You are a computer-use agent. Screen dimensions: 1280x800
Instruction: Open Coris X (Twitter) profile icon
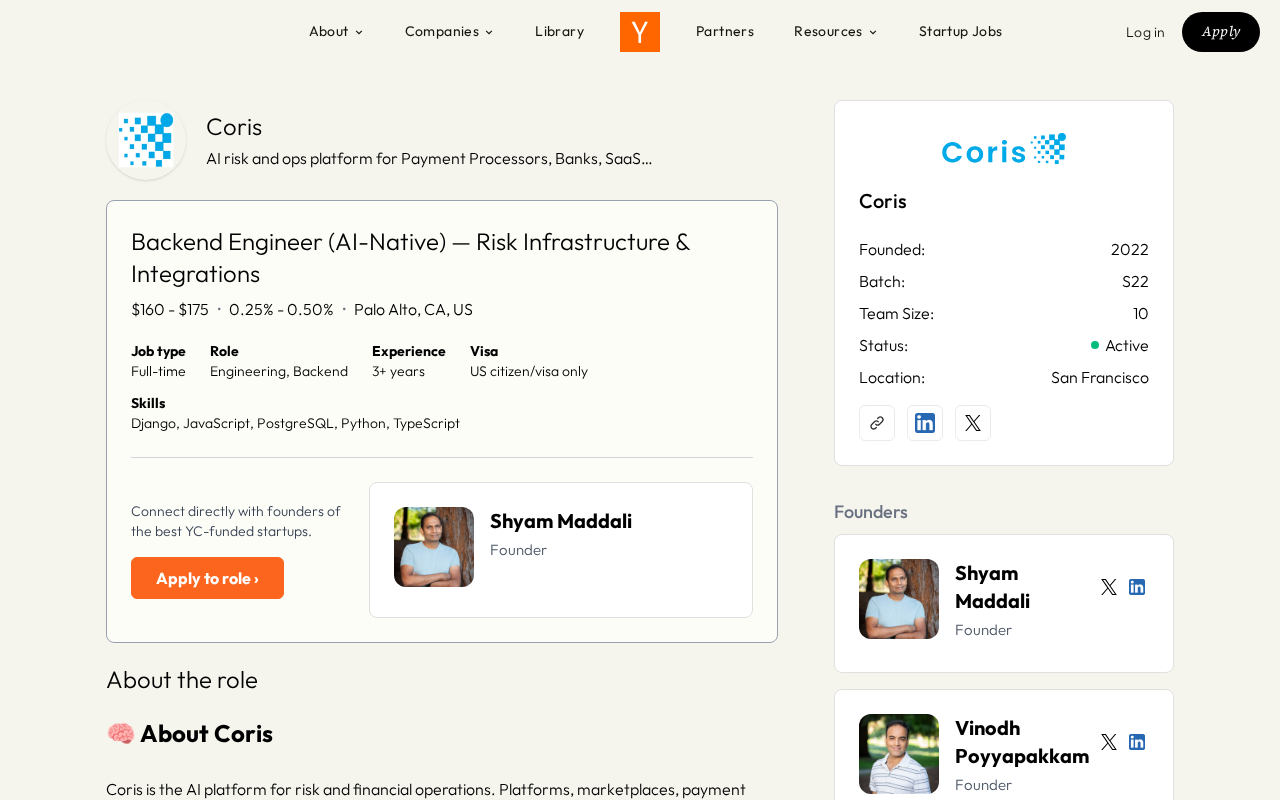[973, 423]
